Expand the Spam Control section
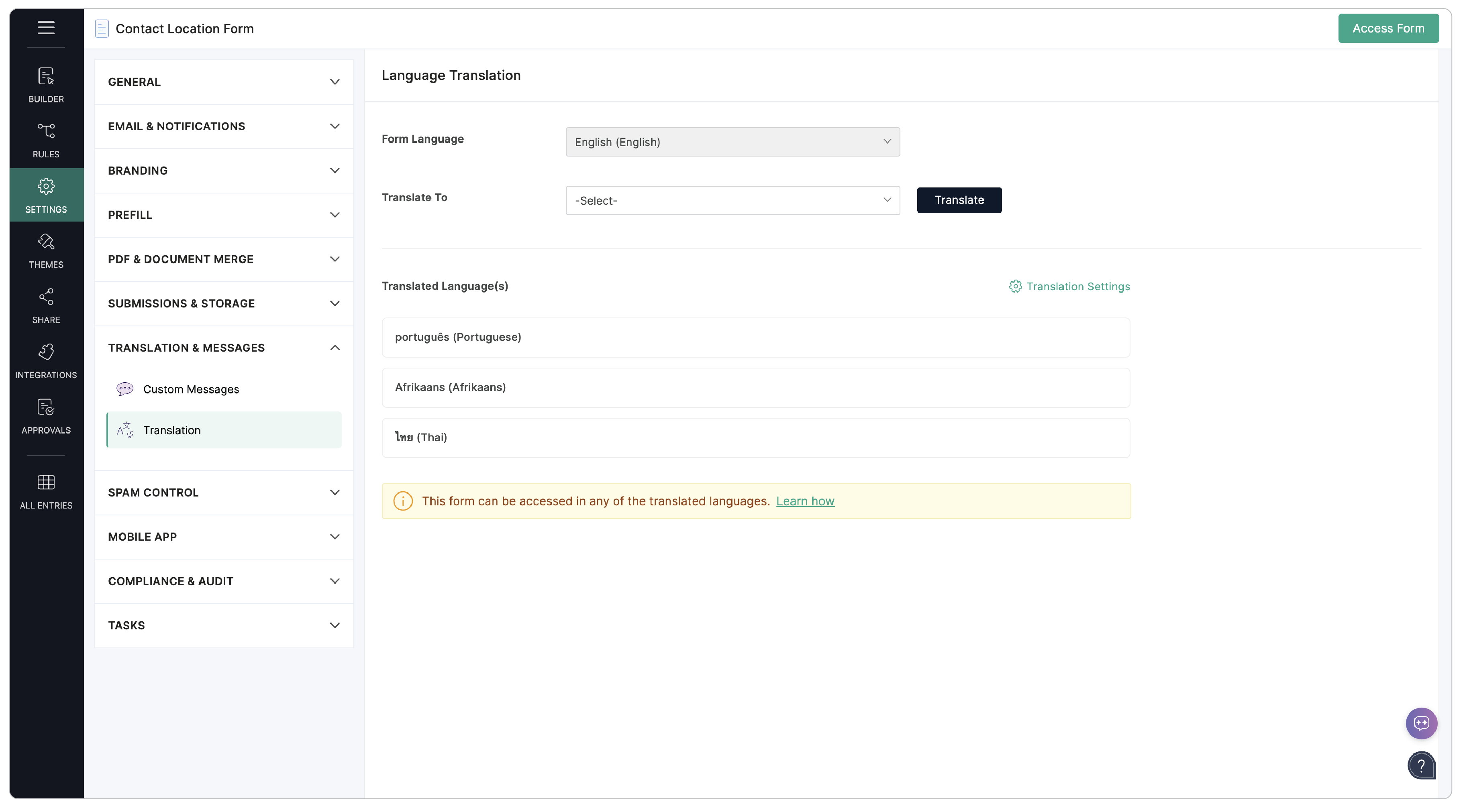The height and width of the screenshot is (812, 1465). pos(224,492)
